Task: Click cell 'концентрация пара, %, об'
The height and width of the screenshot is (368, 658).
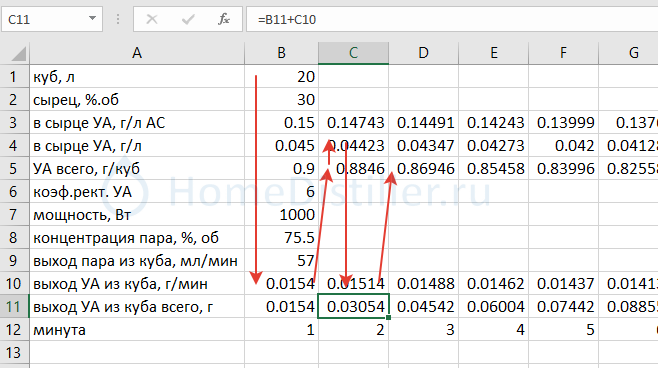Action: tap(137, 238)
